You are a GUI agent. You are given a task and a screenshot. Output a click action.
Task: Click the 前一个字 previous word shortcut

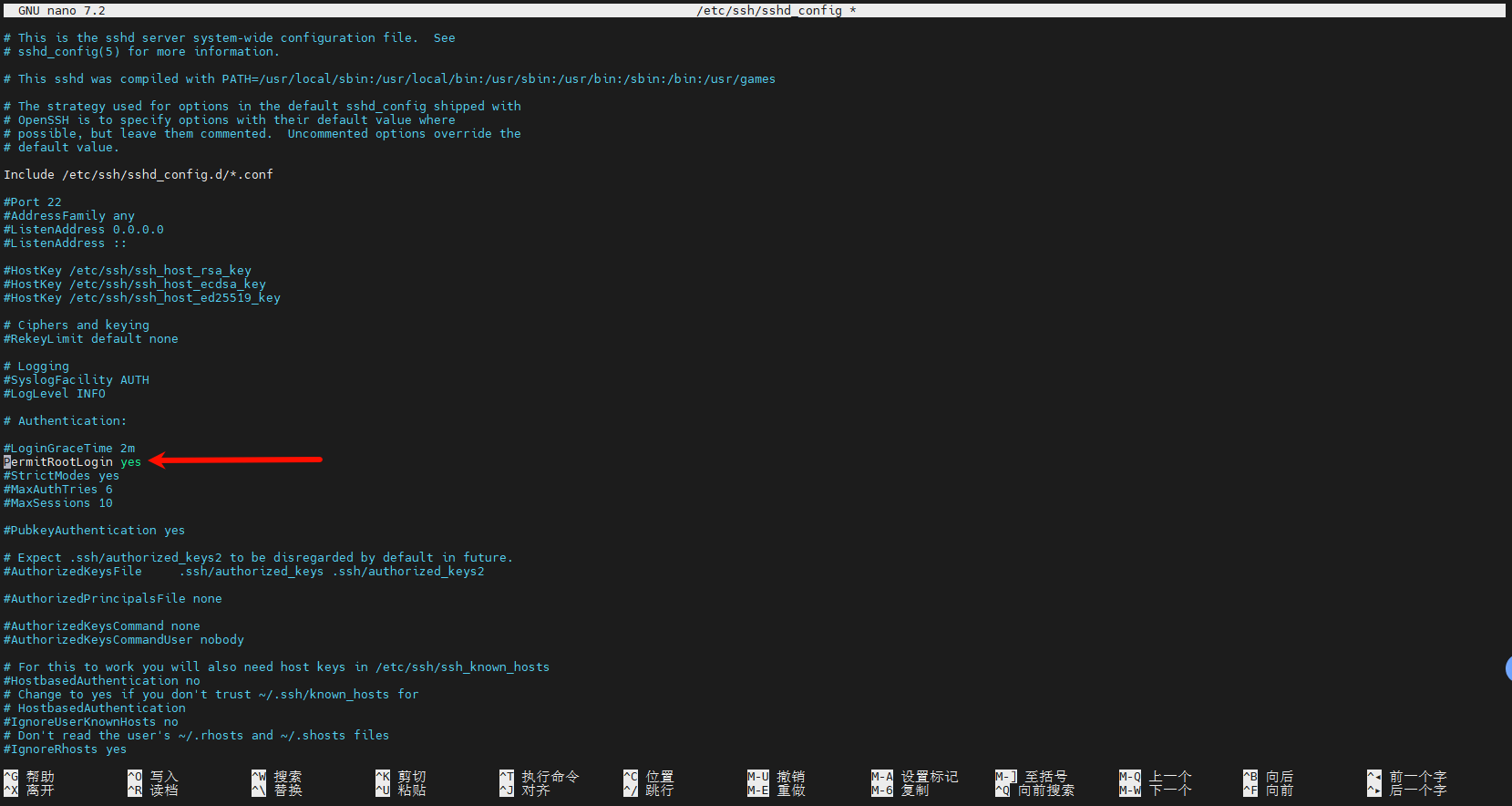tap(1407, 777)
